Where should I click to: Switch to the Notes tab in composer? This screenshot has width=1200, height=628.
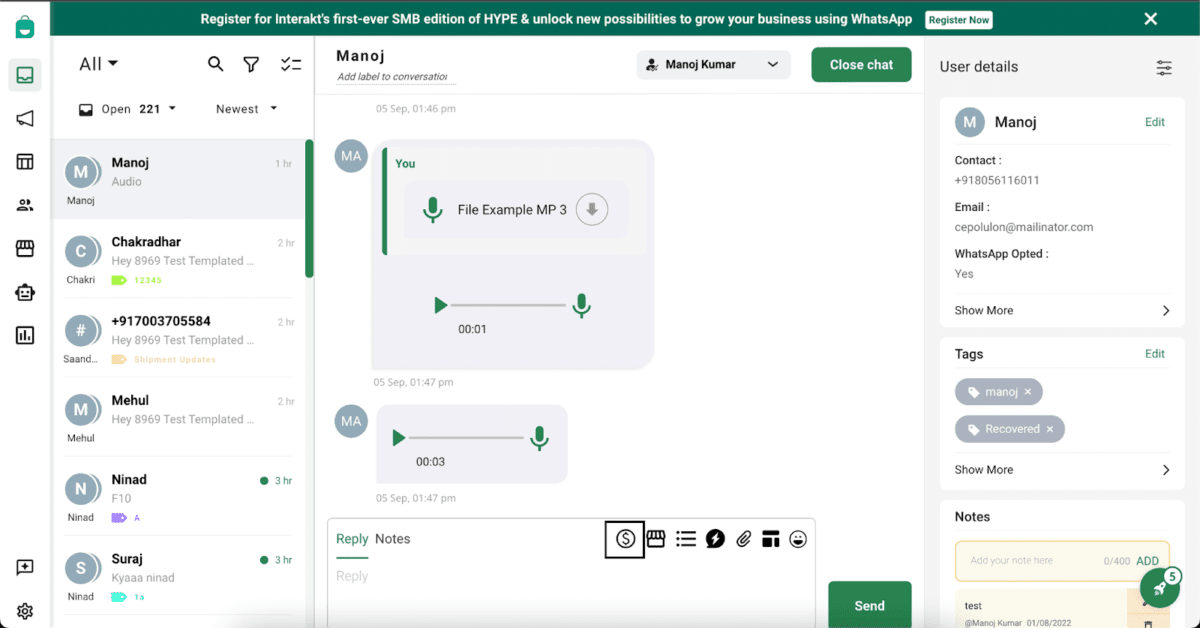tap(392, 538)
